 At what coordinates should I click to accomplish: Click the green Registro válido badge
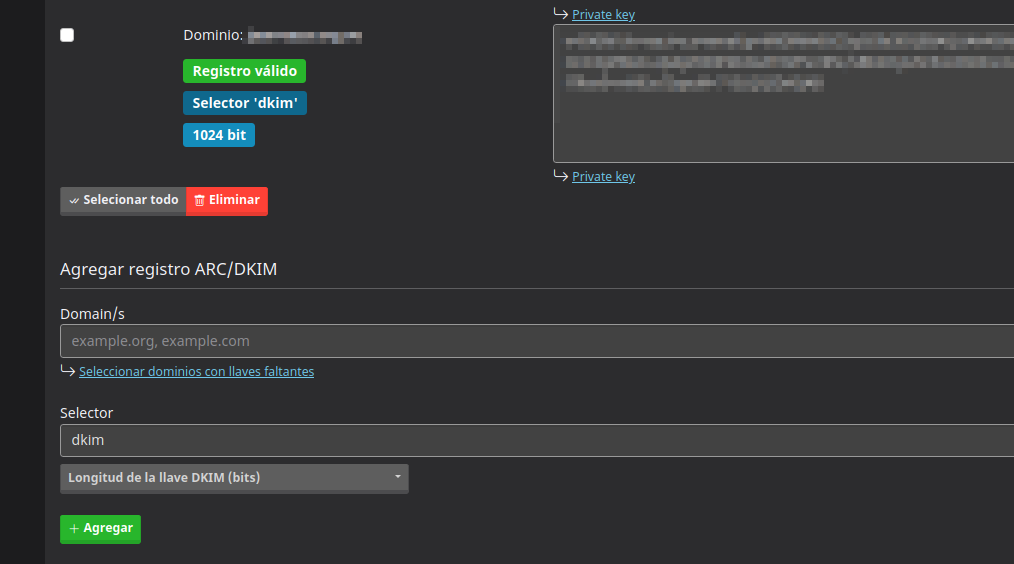244,71
